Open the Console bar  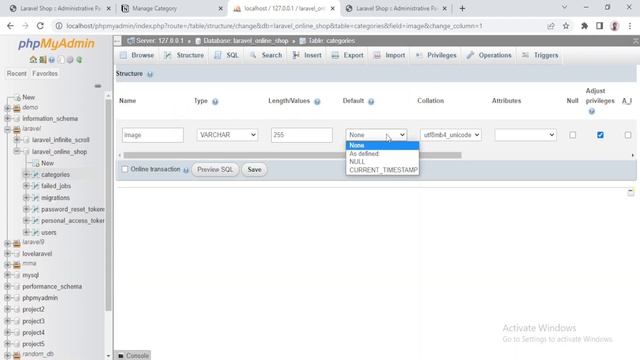click(x=133, y=356)
